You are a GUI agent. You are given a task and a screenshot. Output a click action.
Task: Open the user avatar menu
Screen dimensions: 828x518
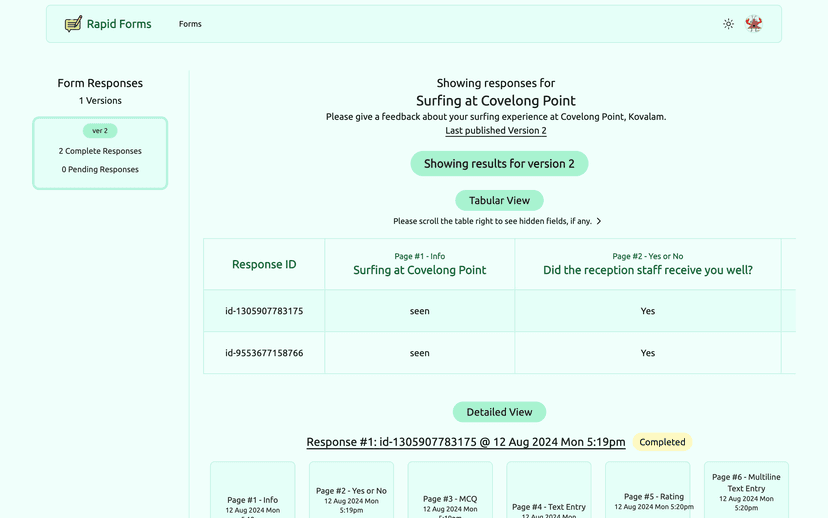(x=754, y=24)
